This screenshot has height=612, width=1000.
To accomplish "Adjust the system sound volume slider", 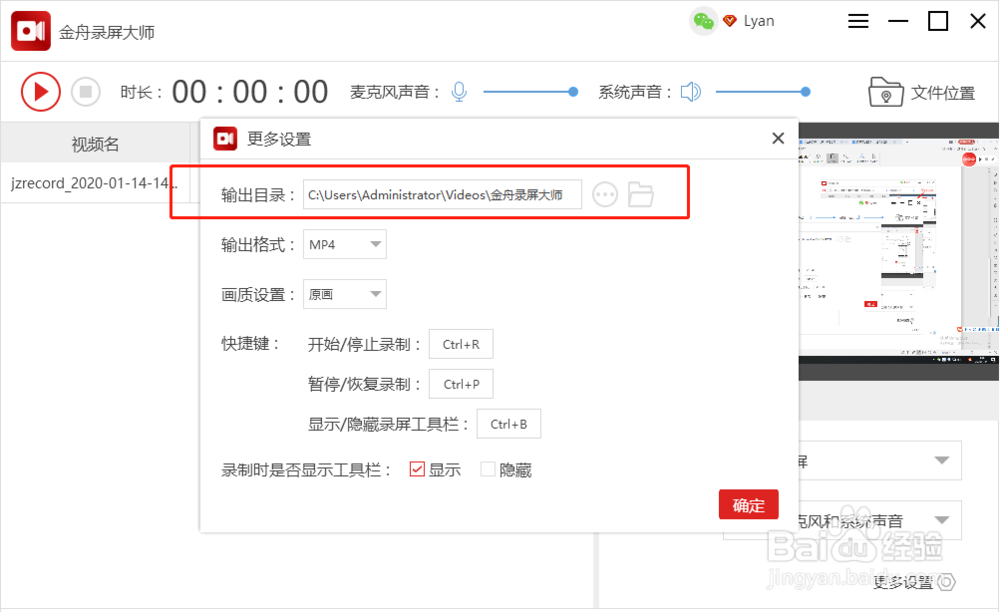I will 763,92.
